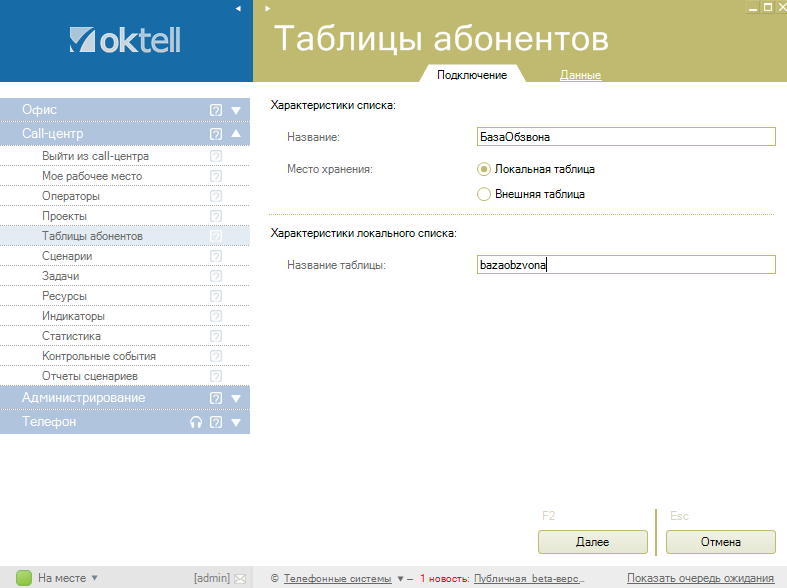Click help icon beside Операторы item

[216, 196]
